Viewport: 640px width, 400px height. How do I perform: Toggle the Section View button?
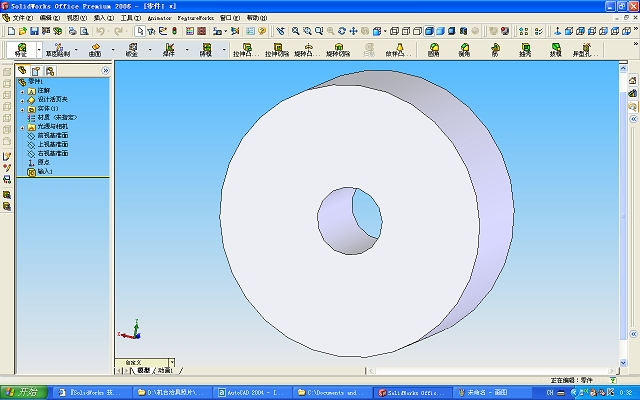tap(463, 31)
